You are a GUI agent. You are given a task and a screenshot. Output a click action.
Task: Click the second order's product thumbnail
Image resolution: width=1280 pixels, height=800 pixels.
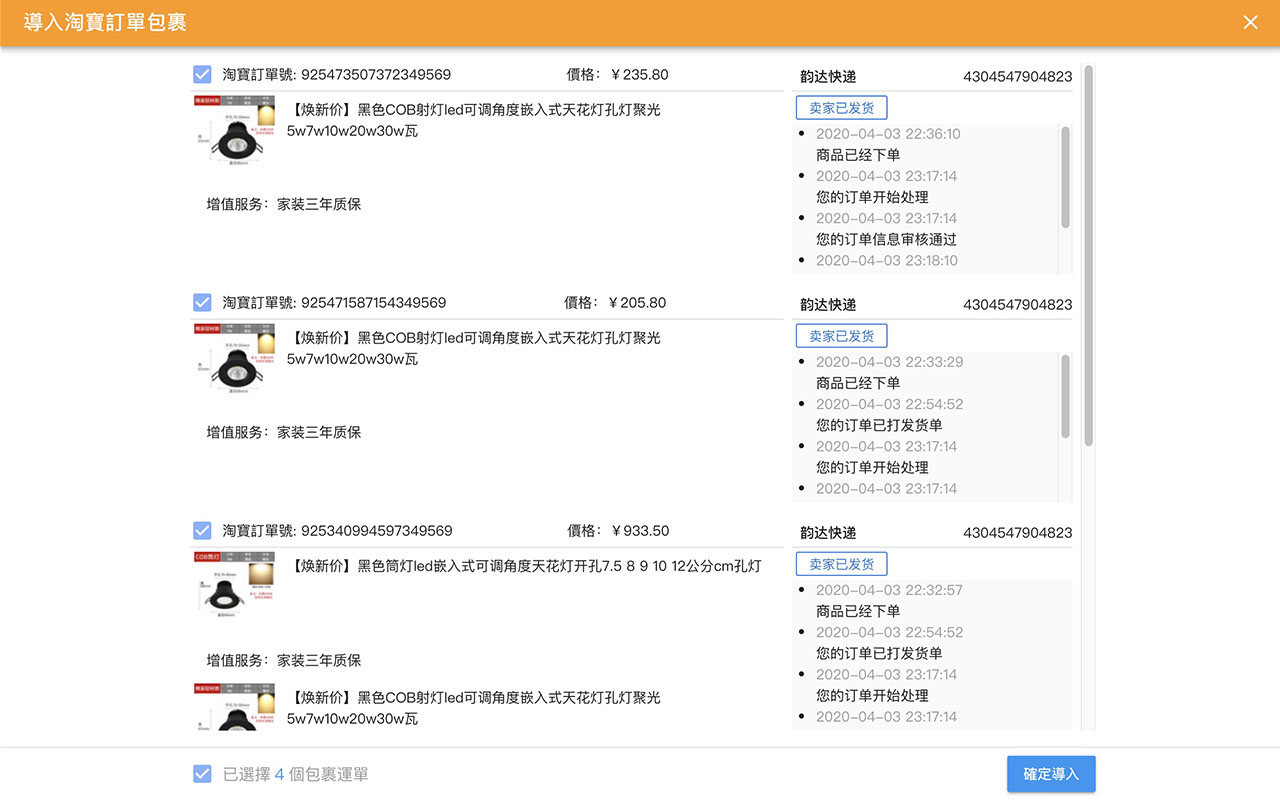click(233, 358)
